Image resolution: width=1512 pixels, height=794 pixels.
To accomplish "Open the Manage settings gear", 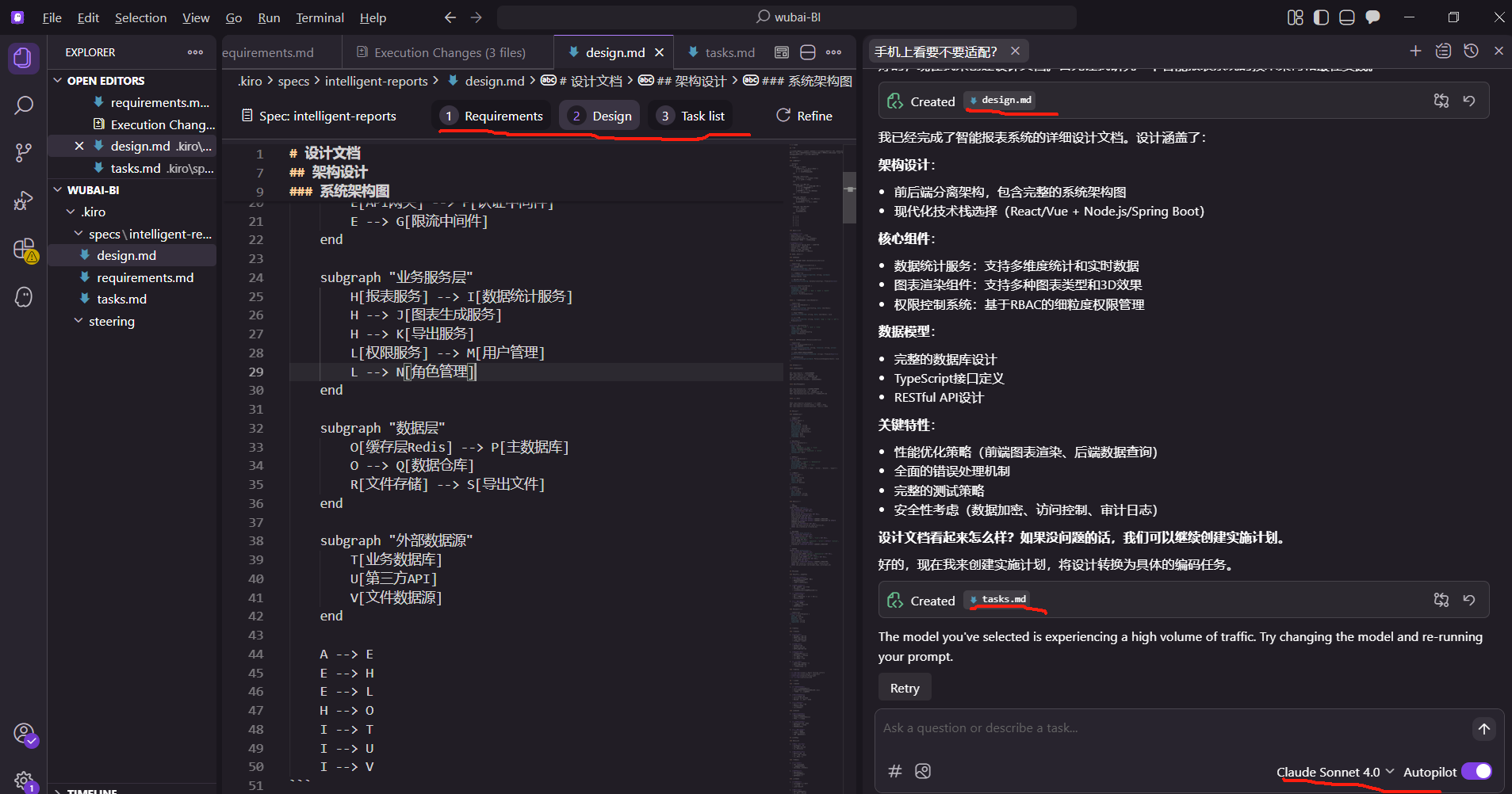I will pyautogui.click(x=25, y=781).
